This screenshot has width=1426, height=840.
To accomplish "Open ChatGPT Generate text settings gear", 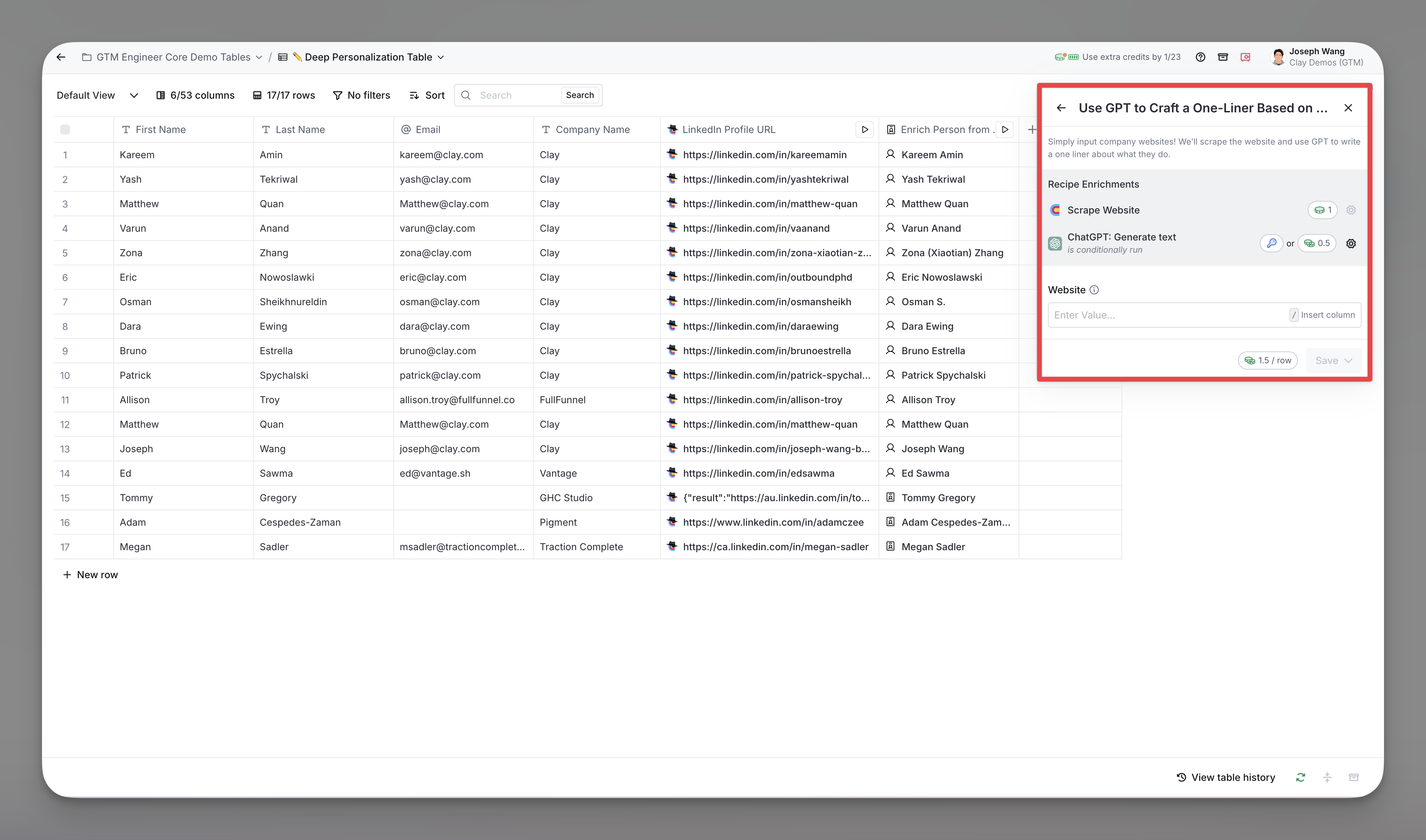I will coord(1351,243).
